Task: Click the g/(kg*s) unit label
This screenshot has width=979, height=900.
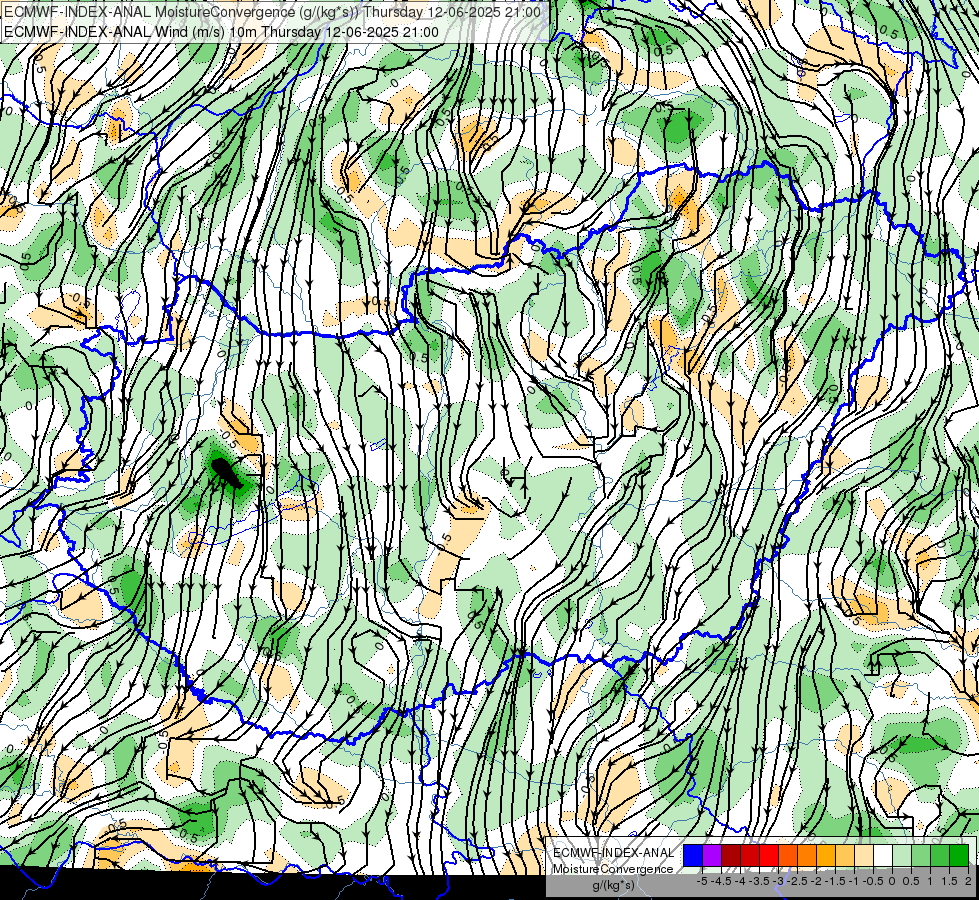Action: pyautogui.click(x=613, y=885)
